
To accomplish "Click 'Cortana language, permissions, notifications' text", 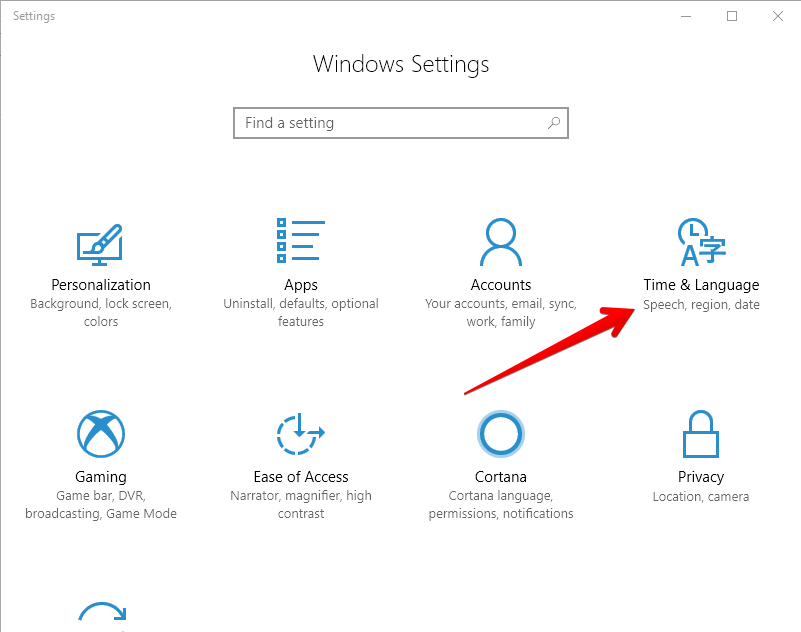I will [x=501, y=504].
